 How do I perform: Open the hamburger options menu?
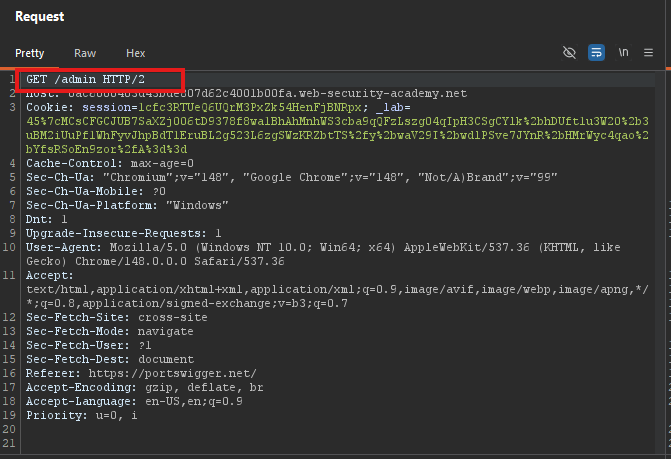coord(648,53)
